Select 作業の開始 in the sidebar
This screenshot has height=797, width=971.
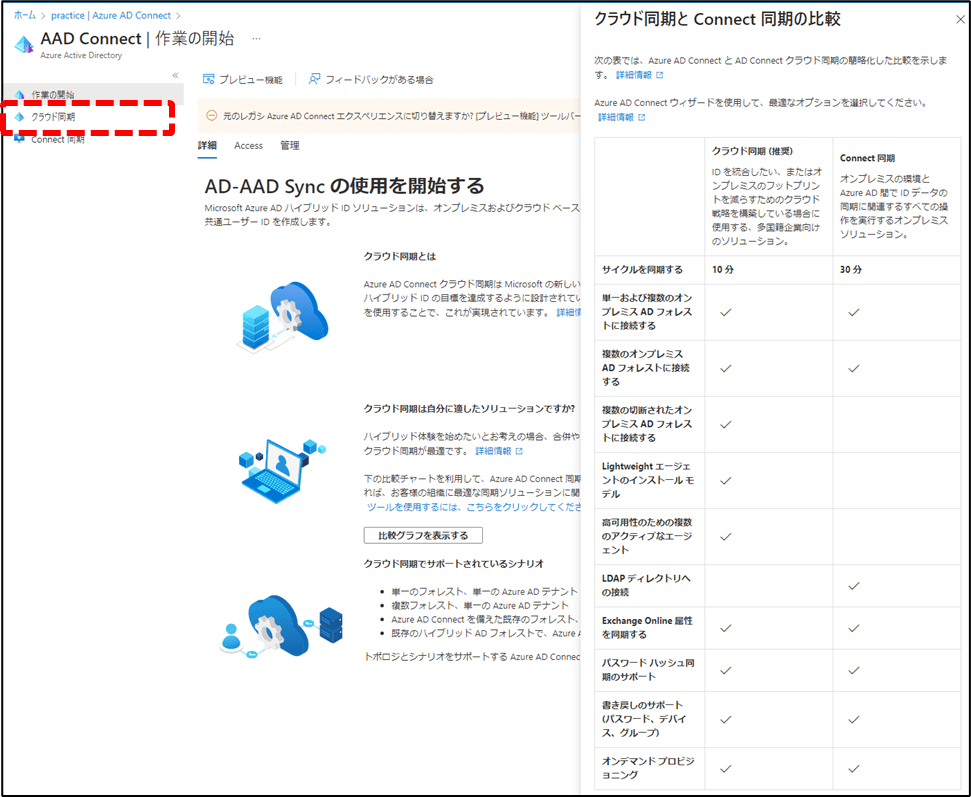pyautogui.click(x=53, y=95)
